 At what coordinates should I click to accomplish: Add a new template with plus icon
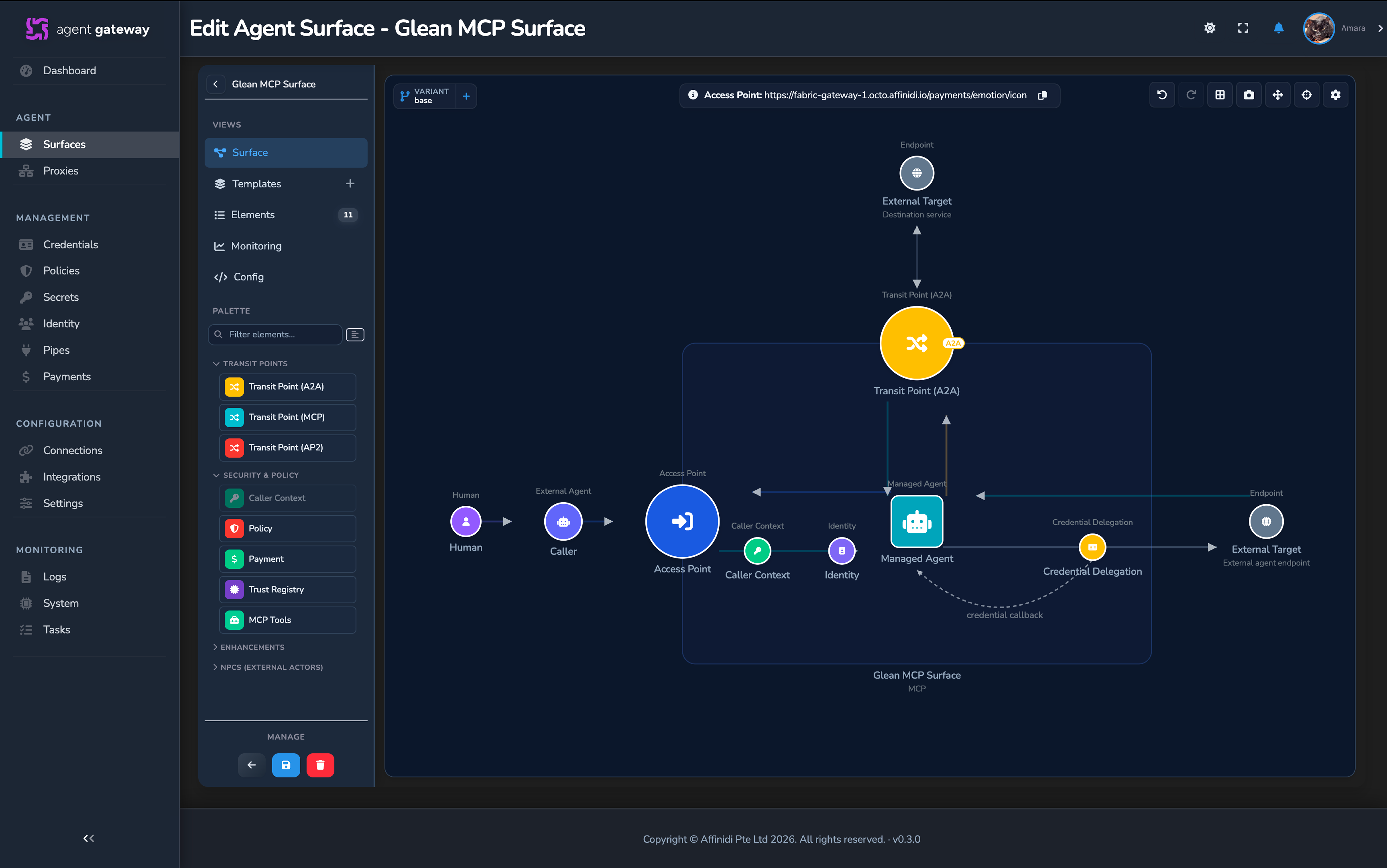click(x=350, y=184)
